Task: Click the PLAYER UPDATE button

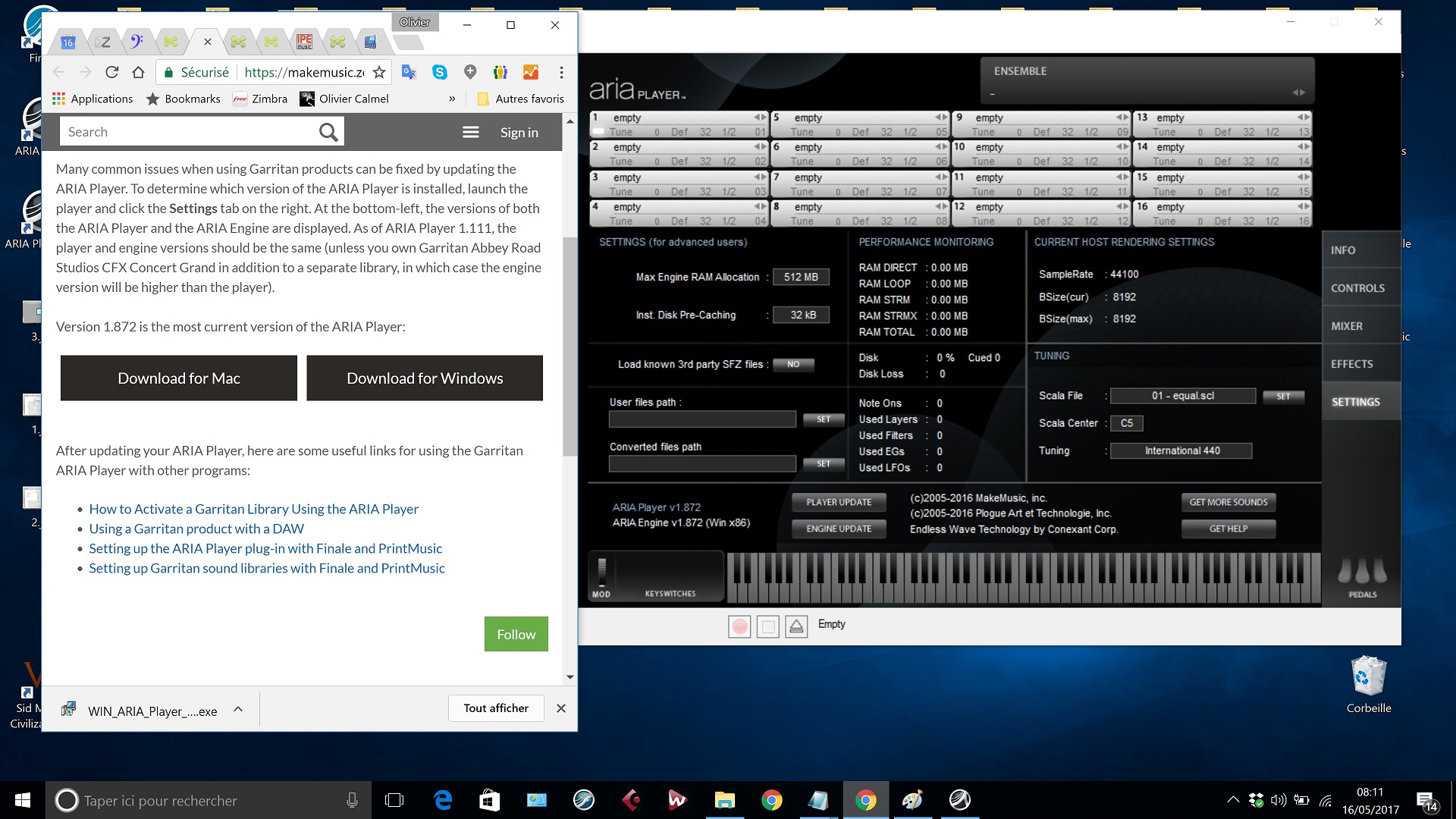Action: [x=839, y=502]
